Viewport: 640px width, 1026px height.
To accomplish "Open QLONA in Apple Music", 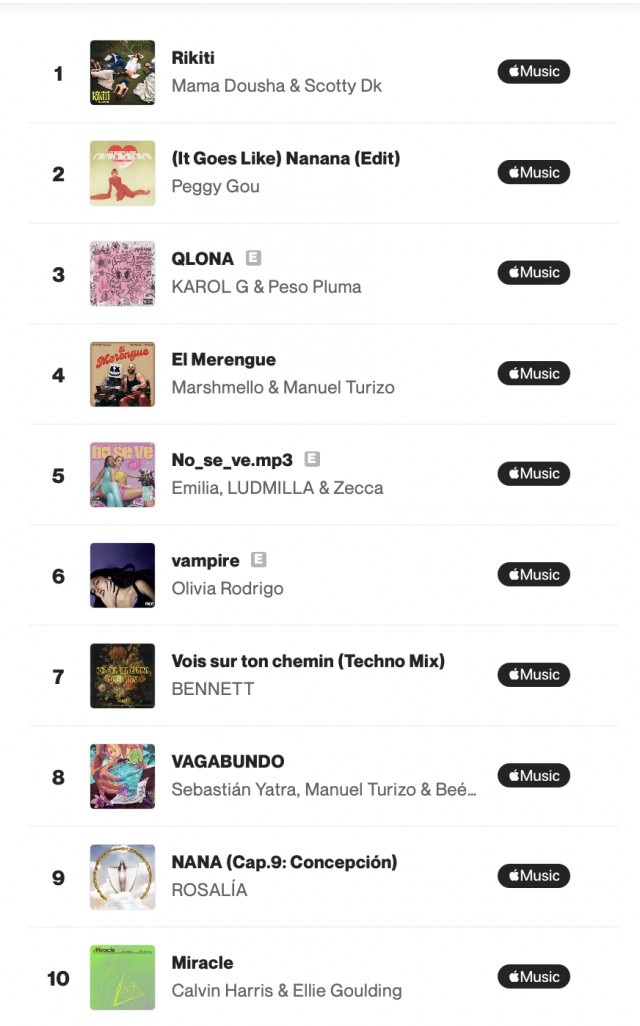I will click(x=533, y=273).
